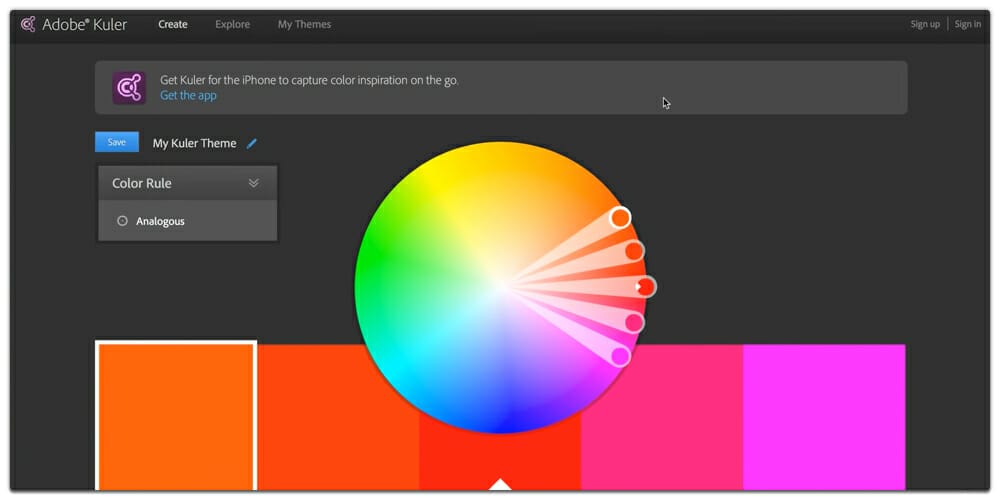Click the Color Rule panel header
The image size is (1000, 500).
[188, 183]
